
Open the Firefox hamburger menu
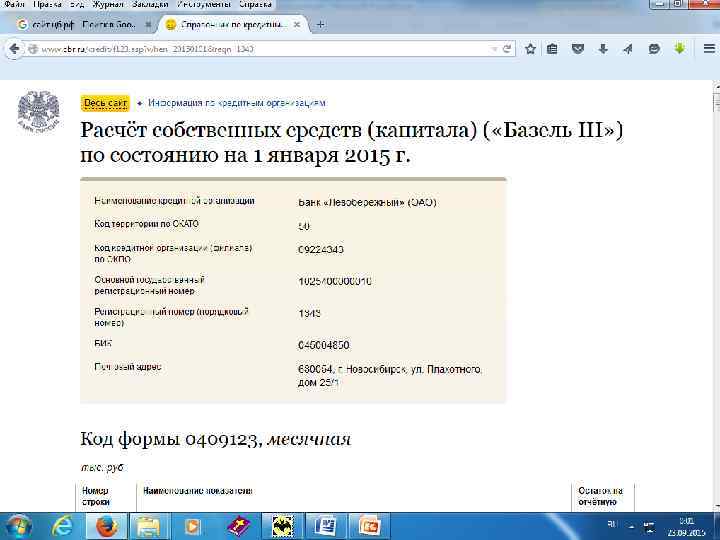709,48
